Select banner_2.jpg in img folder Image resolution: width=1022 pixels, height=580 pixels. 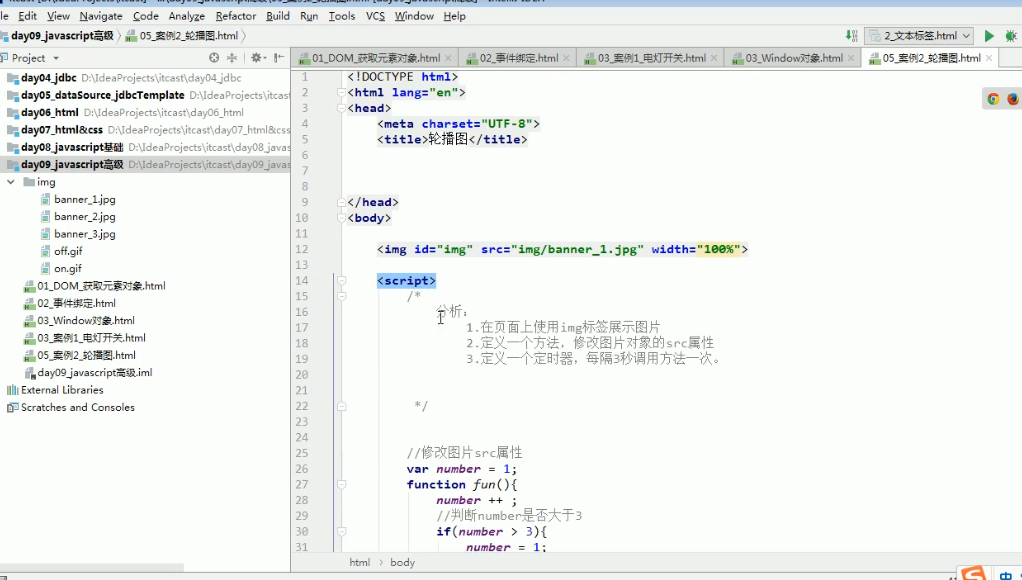(x=84, y=216)
